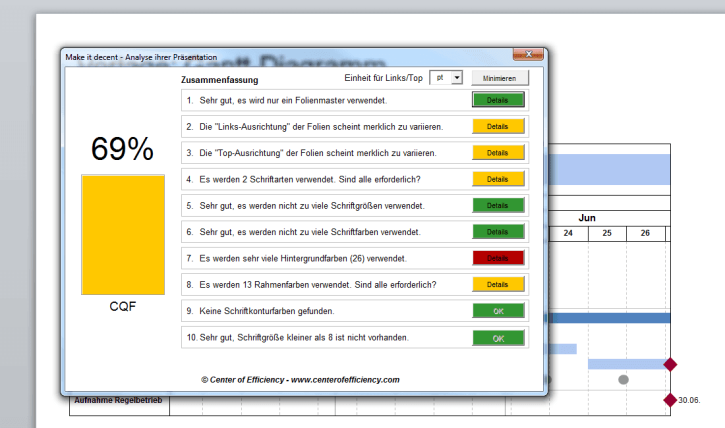Image resolution: width=725 pixels, height=428 pixels.
Task: Click the upper red milestone diamond on slide
Action: point(670,365)
